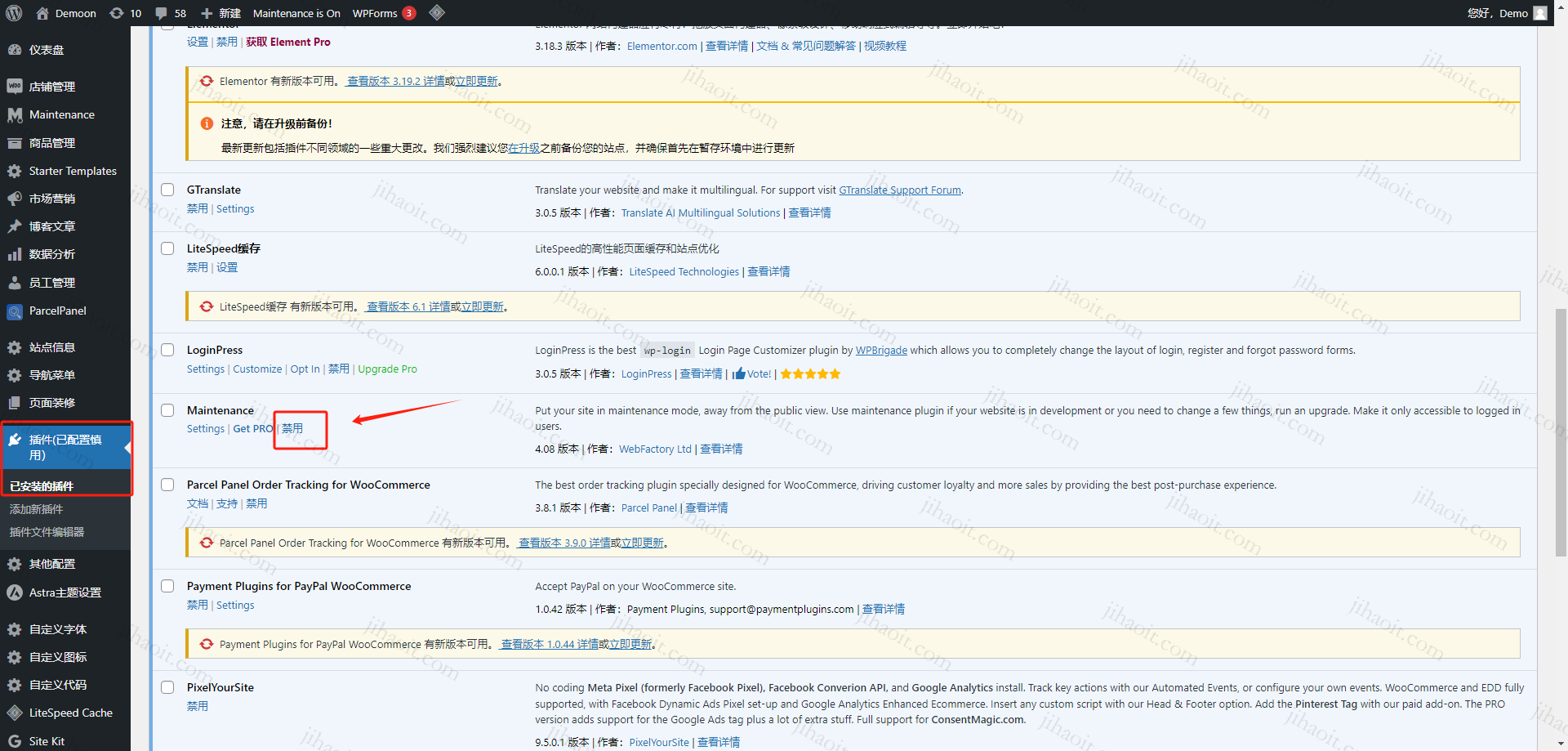
Task: Open 插件文件编辑器 submenu item
Action: point(47,532)
